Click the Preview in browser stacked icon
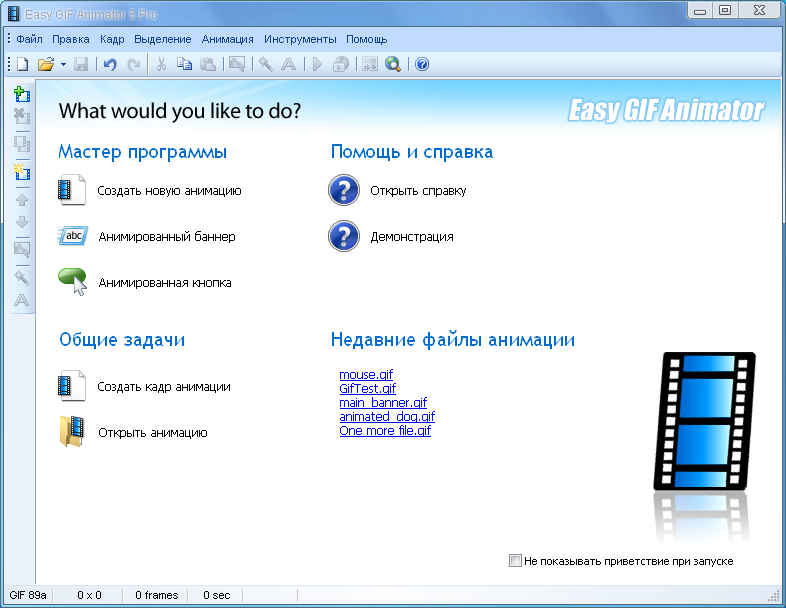Screen dimensions: 786x608 (341, 64)
